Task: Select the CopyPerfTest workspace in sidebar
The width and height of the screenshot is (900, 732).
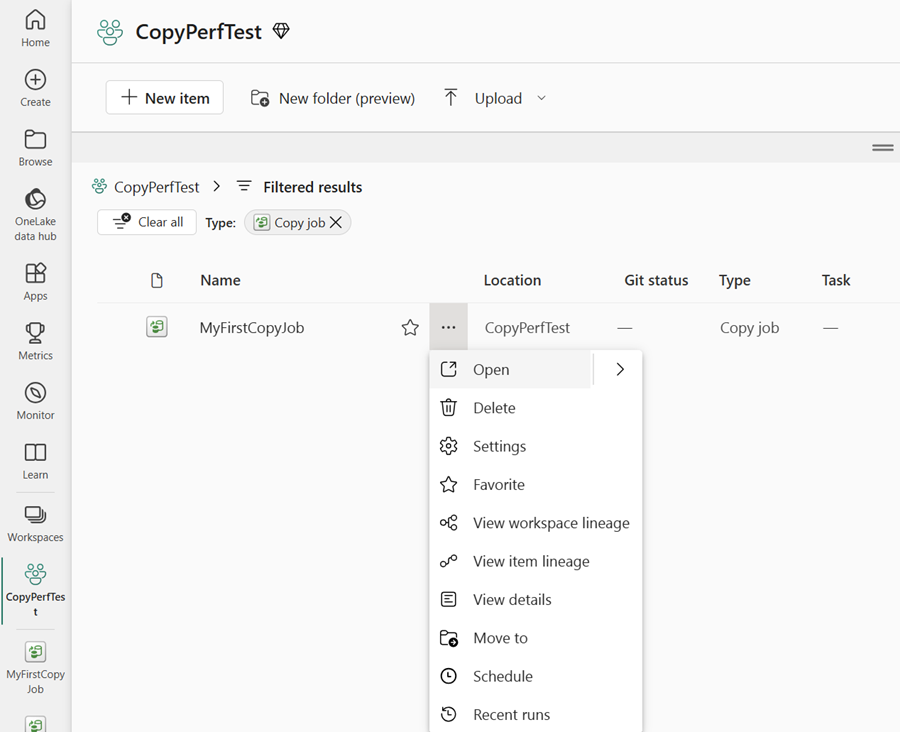Action: (35, 590)
